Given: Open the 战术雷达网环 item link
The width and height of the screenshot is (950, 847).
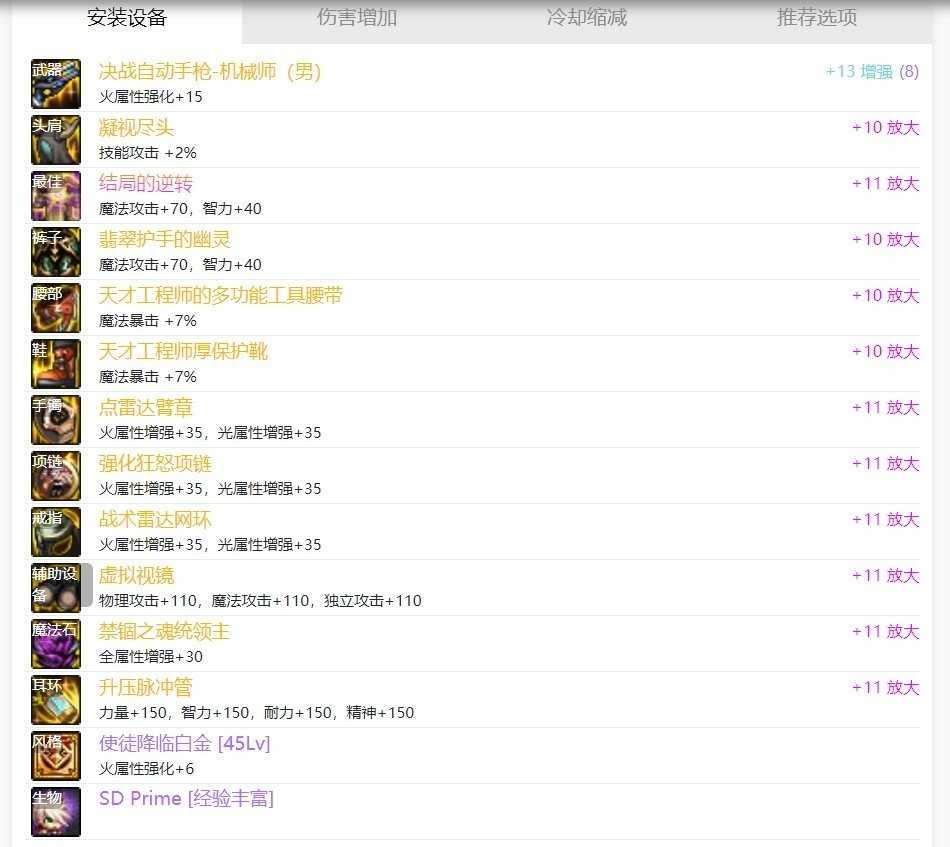Looking at the screenshot, I should pyautogui.click(x=155, y=519).
